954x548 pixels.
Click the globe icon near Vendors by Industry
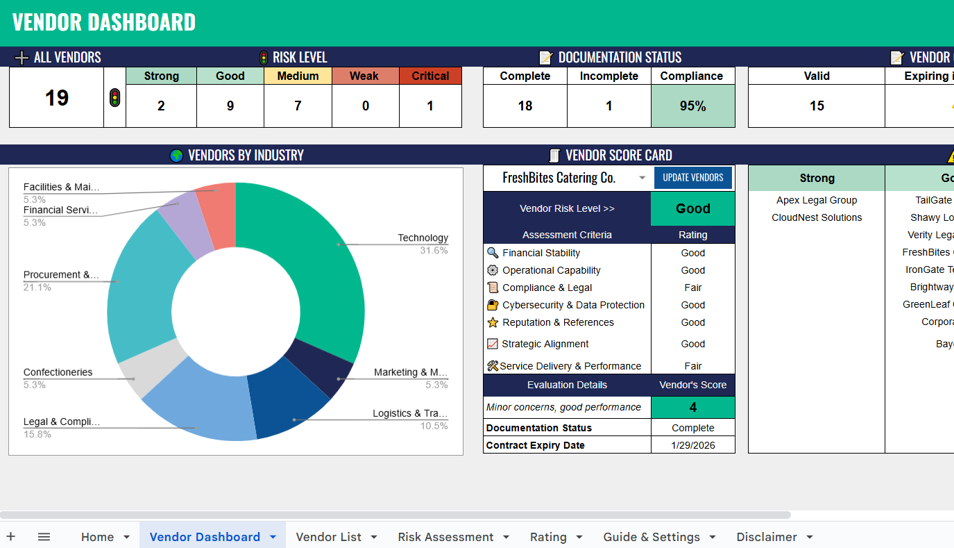[176, 155]
